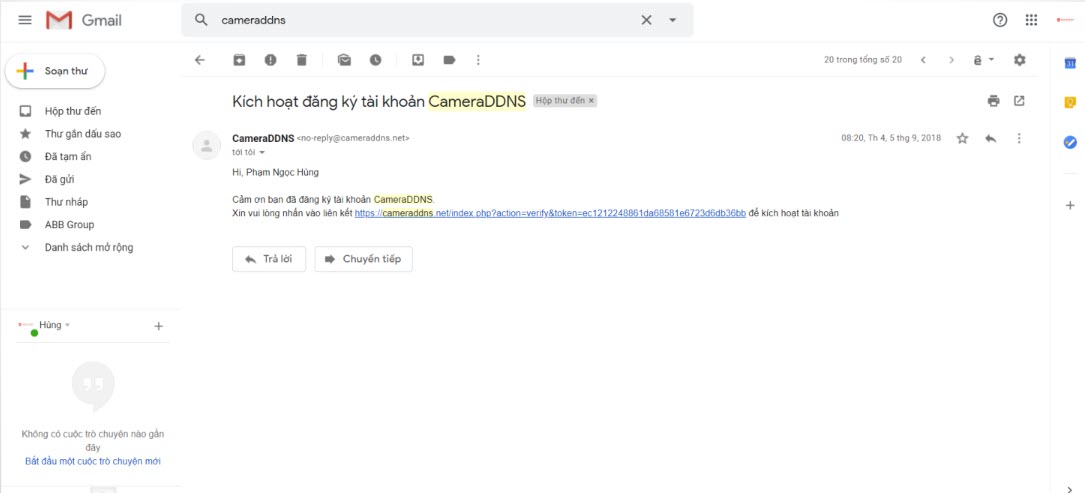The image size is (1085, 493).
Task: Expand the search options dropdown arrow
Action: pyautogui.click(x=672, y=20)
